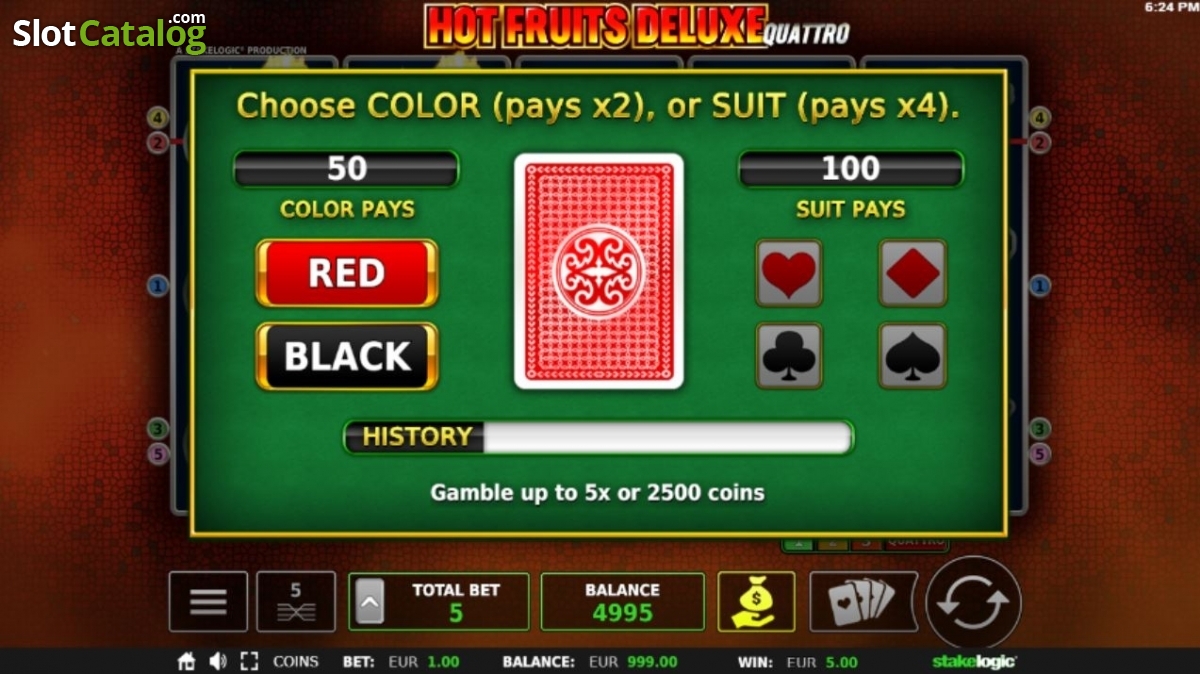Switch the COINS display mode
Screen dimensions: 1200x674
296,661
